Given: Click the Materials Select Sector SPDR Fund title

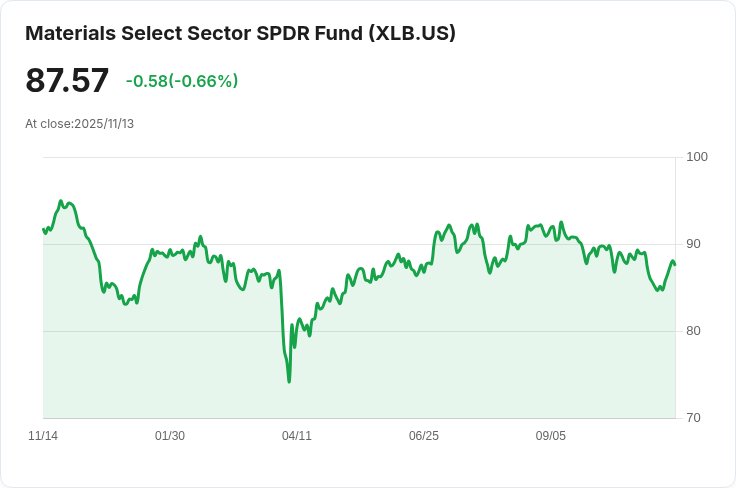Looking at the screenshot, I should pos(240,33).
